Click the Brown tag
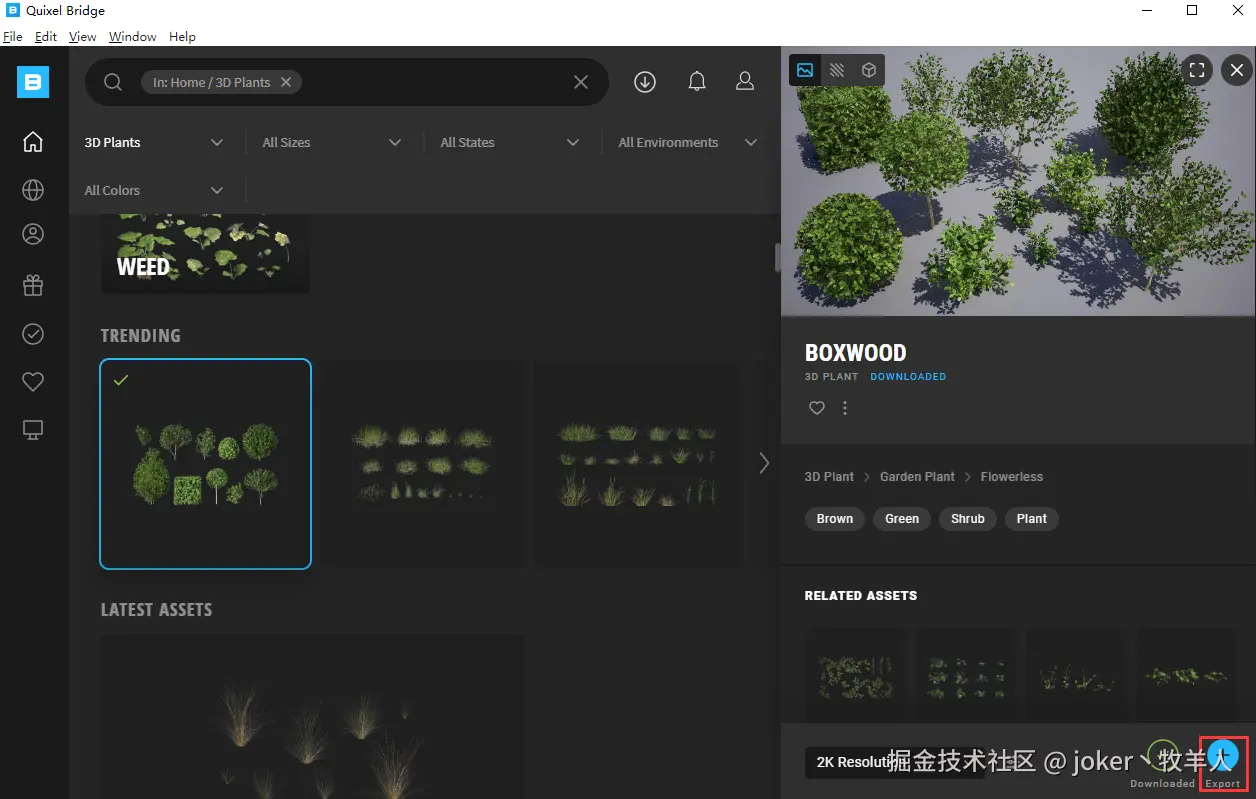1256x799 pixels. tap(835, 519)
